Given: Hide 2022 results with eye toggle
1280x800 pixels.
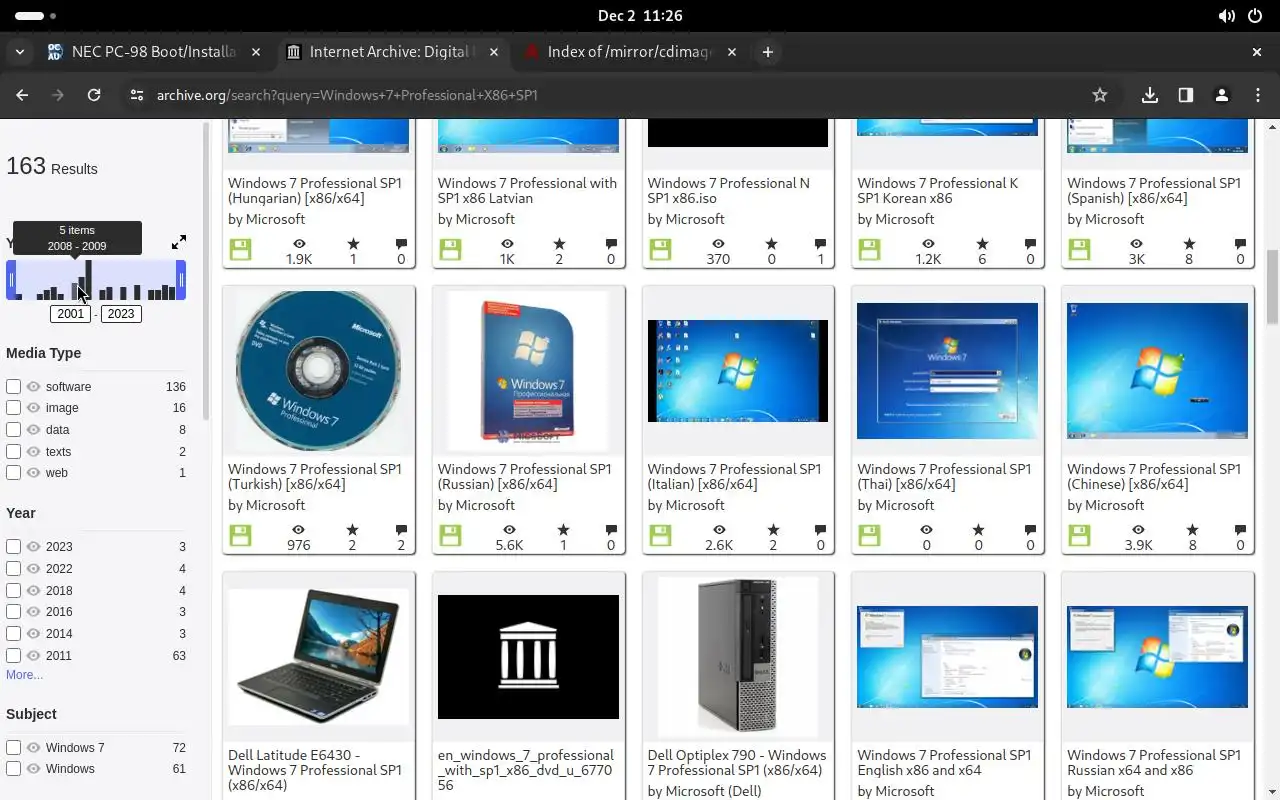Looking at the screenshot, I should pyautogui.click(x=33, y=569).
